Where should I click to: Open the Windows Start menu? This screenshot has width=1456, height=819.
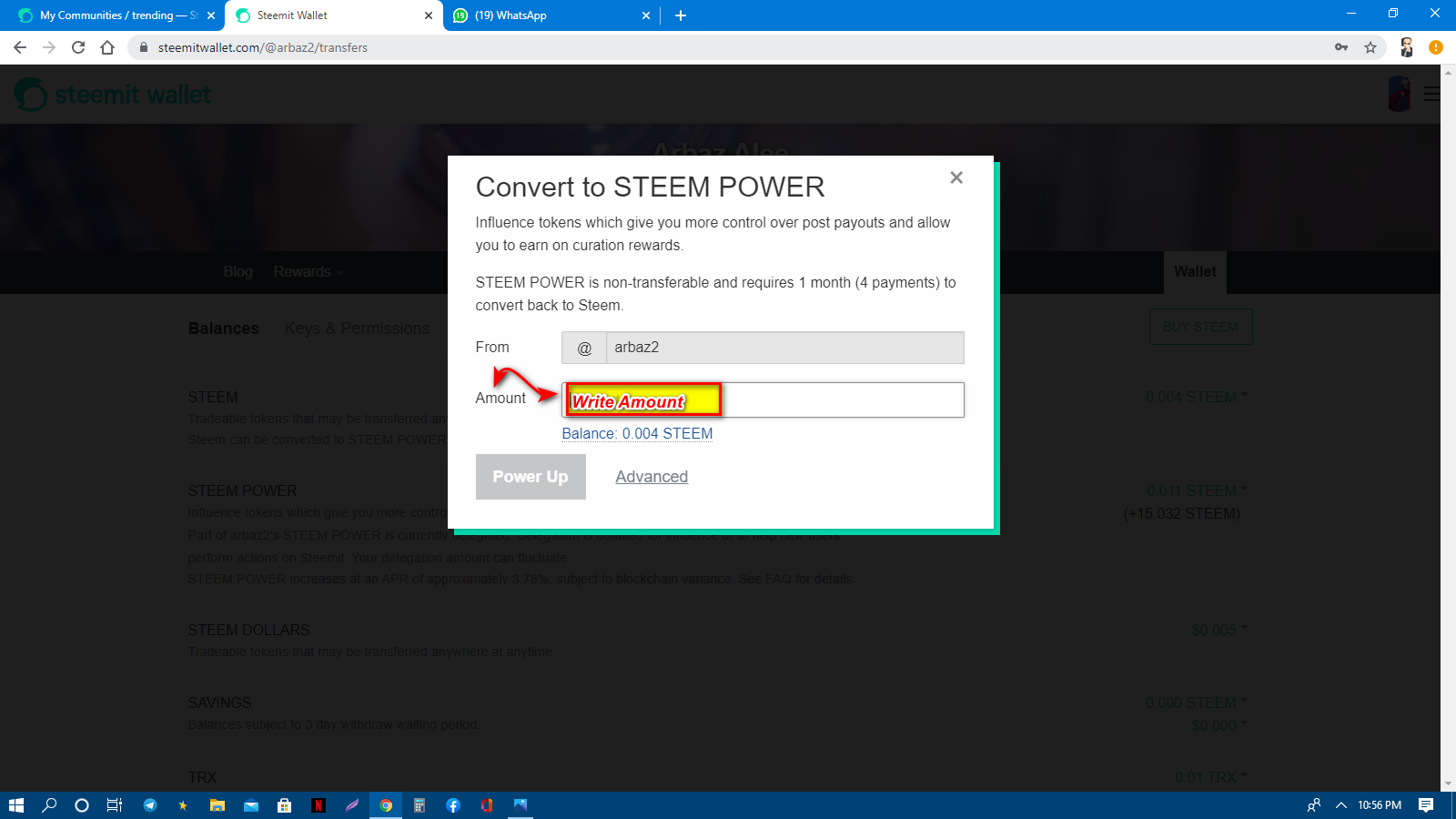[x=16, y=805]
